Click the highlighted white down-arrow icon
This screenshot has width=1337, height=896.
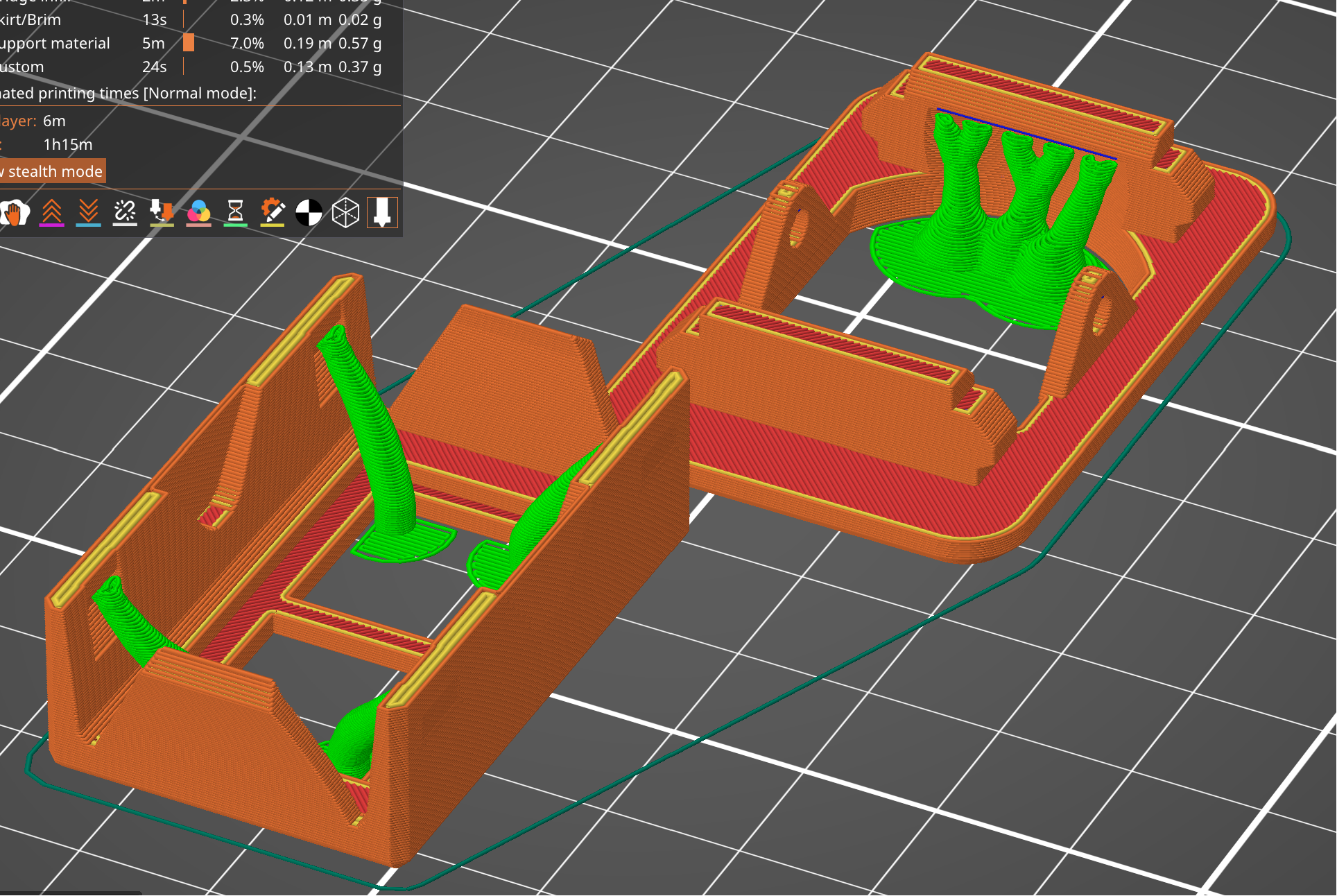(383, 214)
